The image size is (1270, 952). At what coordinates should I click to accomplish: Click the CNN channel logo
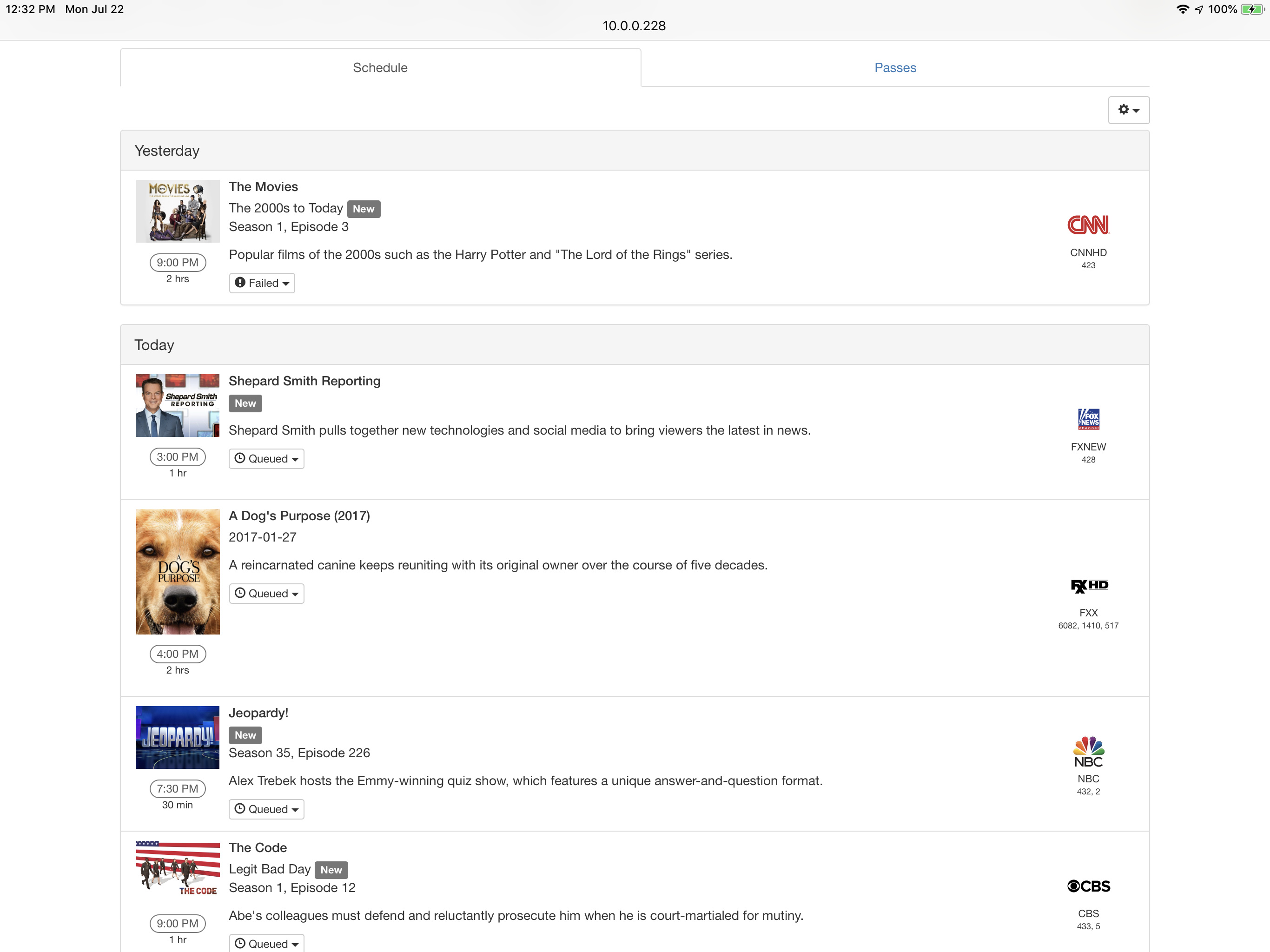pos(1088,225)
